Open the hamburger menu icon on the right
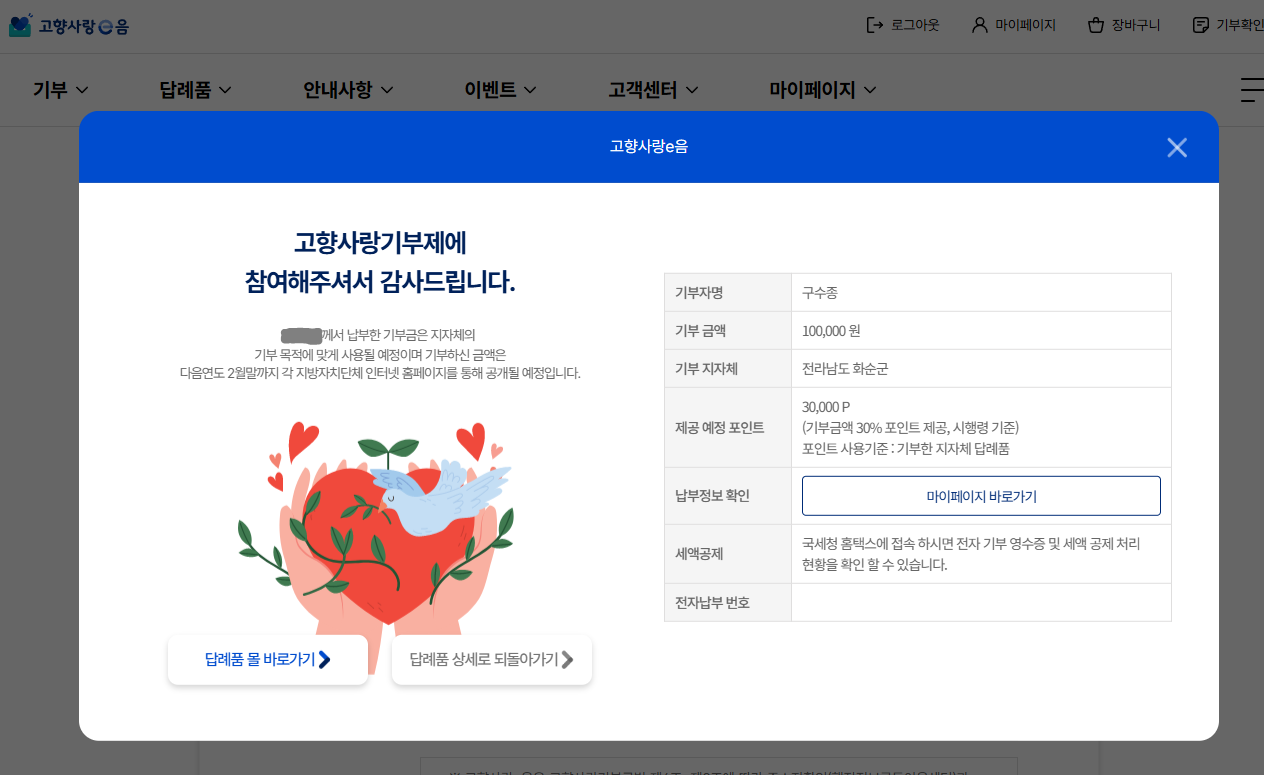 pos(1251,90)
